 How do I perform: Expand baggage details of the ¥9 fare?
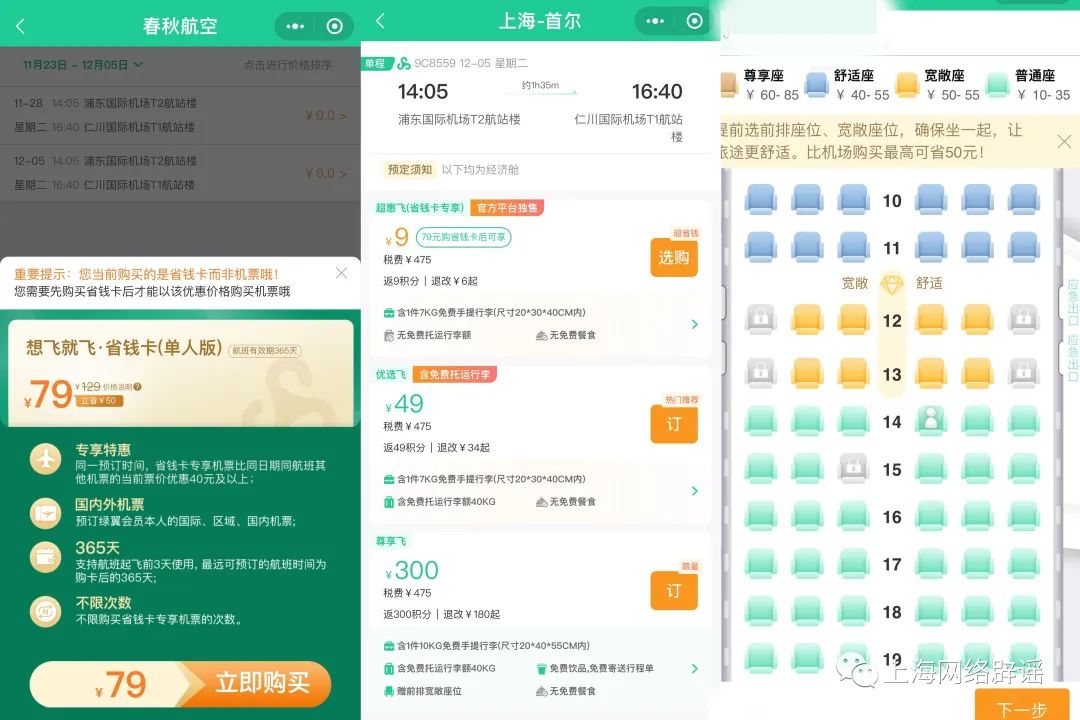point(694,324)
